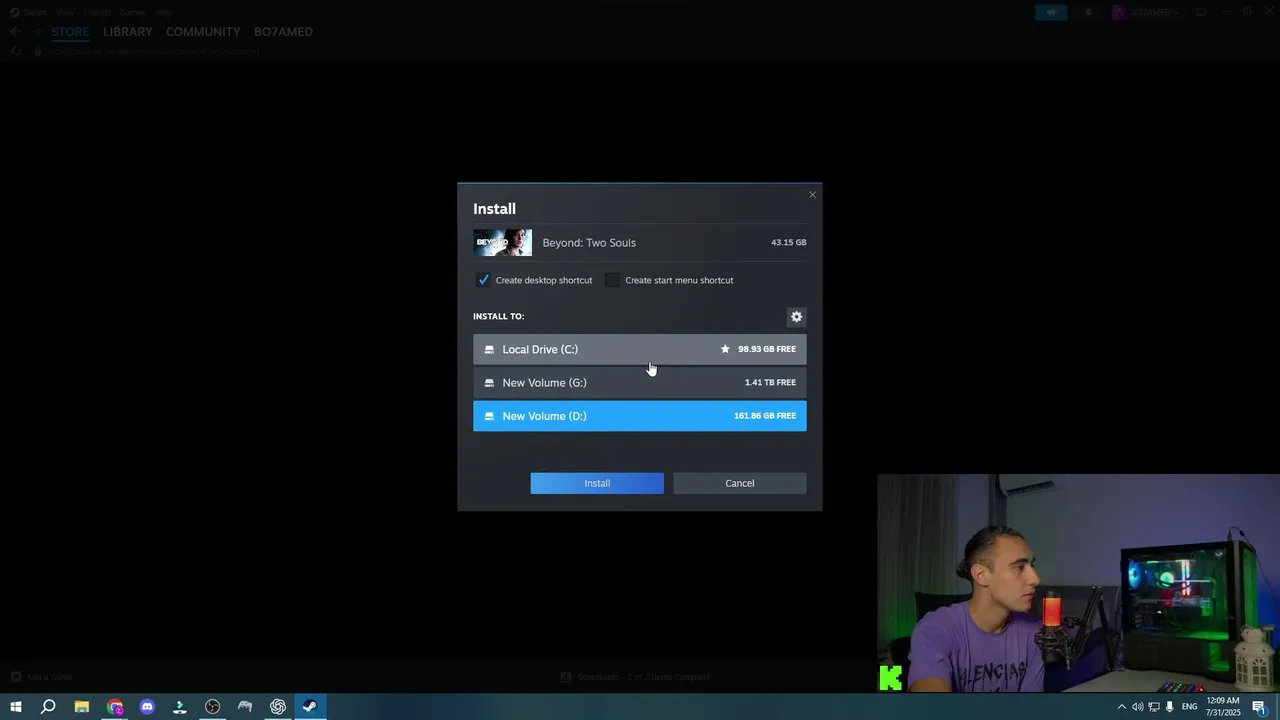Click drive icon beside New Volume (D:)
1280x720 pixels.
[489, 416]
